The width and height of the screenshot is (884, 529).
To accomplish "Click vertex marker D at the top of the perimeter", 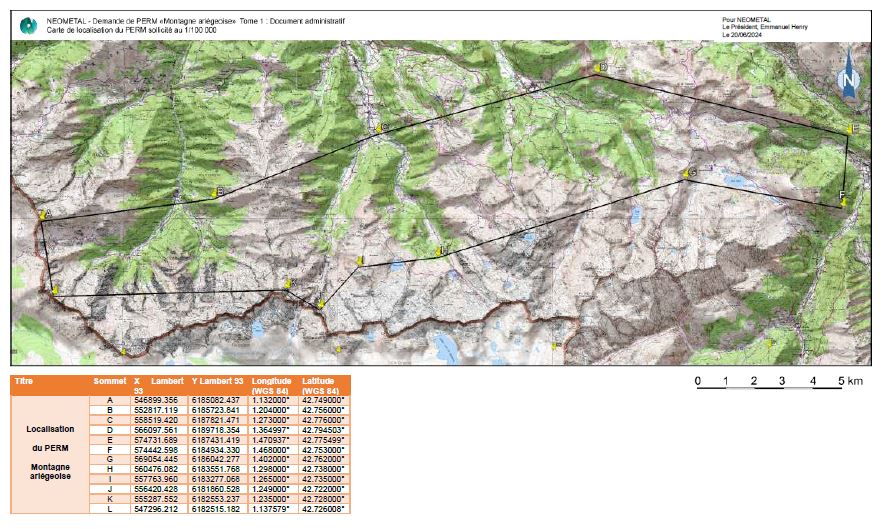I will pos(600,68).
